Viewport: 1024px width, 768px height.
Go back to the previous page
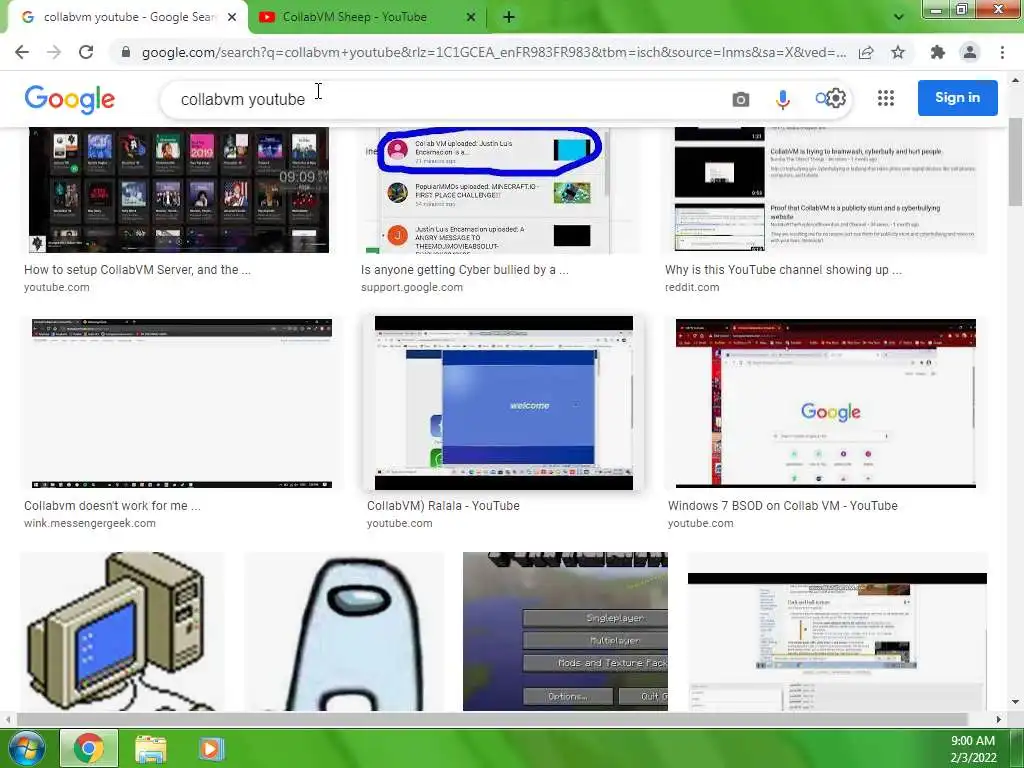(22, 52)
